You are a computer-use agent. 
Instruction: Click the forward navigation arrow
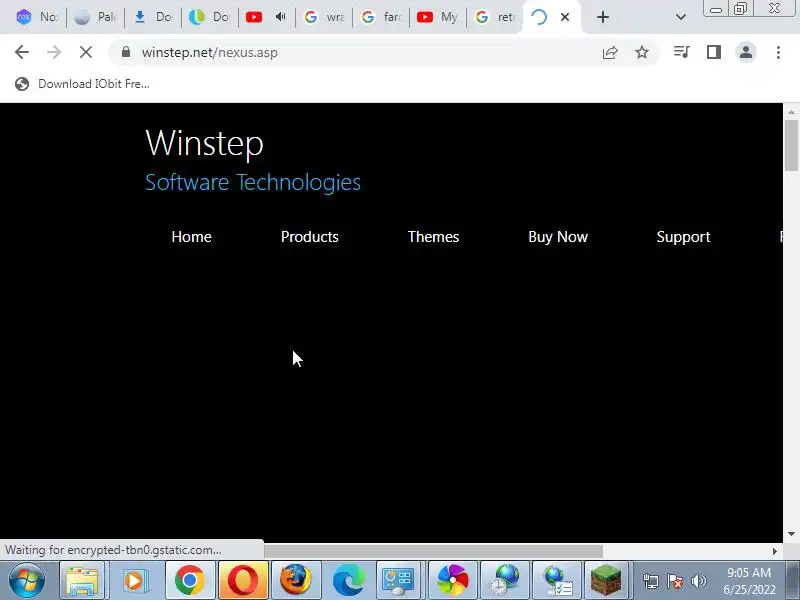click(54, 52)
